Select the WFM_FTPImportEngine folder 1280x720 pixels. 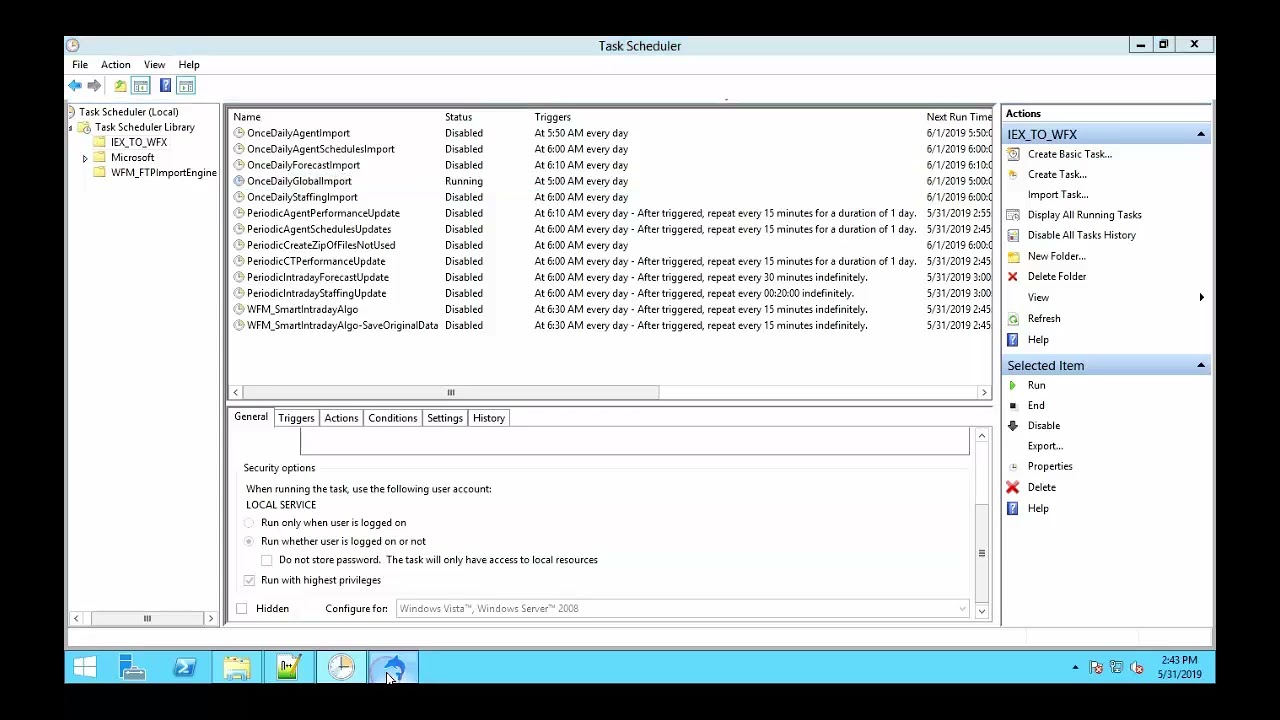[164, 173]
